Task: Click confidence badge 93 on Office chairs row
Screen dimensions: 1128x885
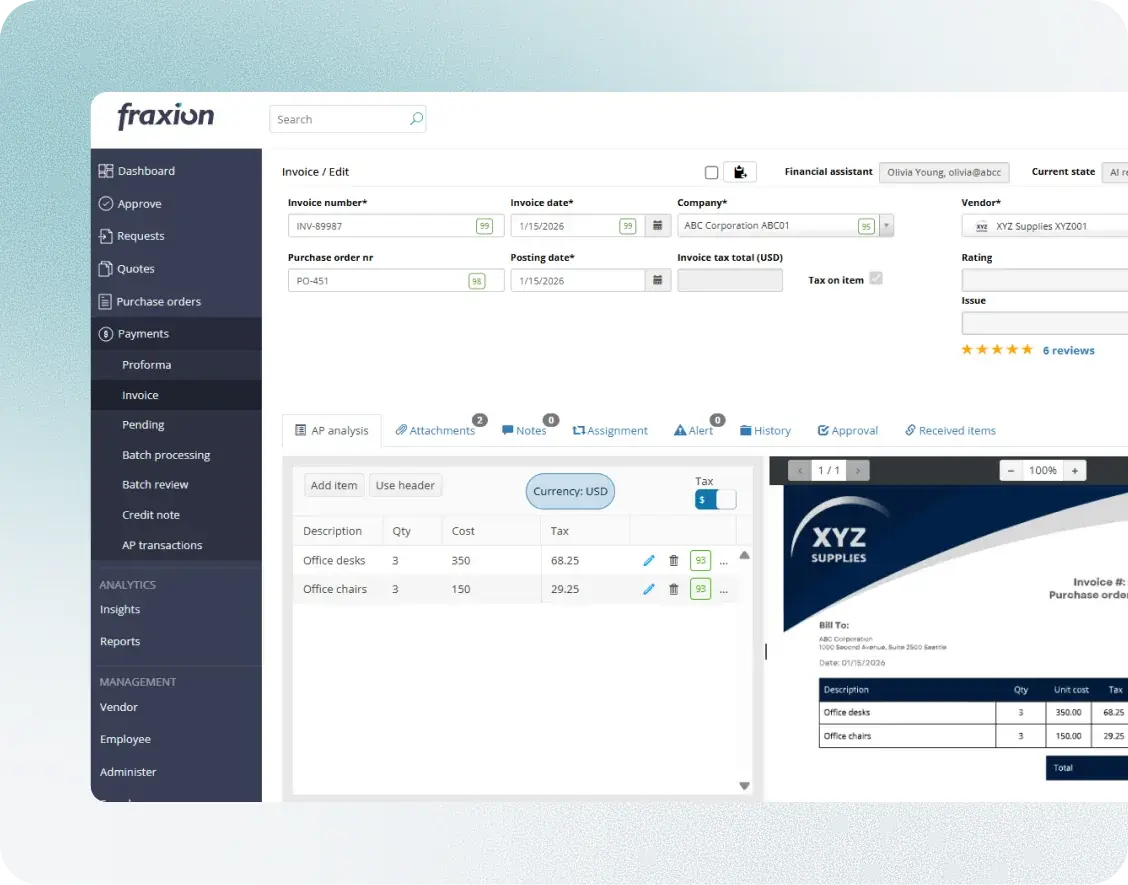Action: click(700, 589)
